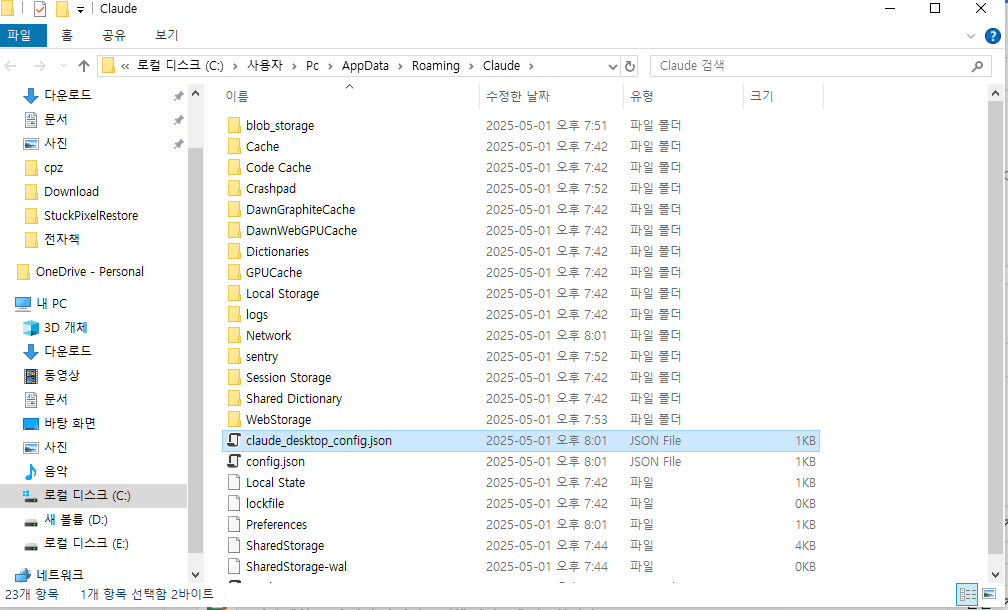This screenshot has height=610, width=1008.
Task: Select the sentry folder name
Action: click(262, 357)
